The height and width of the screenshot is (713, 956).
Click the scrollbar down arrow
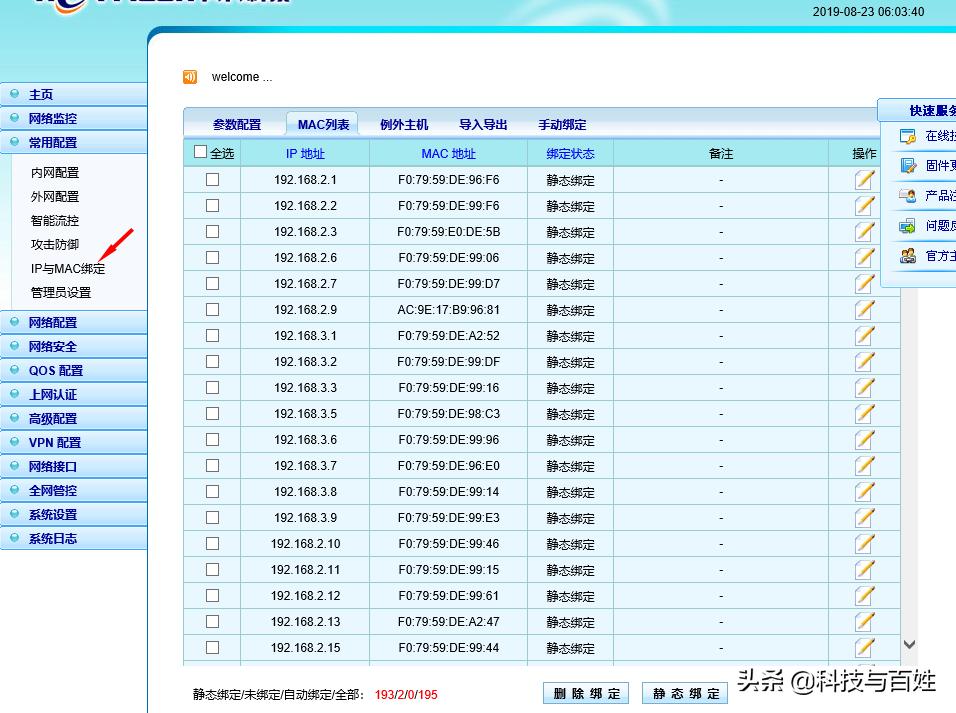pos(908,645)
